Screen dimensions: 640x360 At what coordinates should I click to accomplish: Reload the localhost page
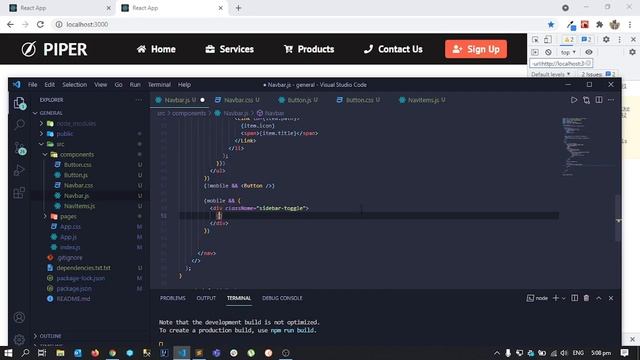coord(40,24)
